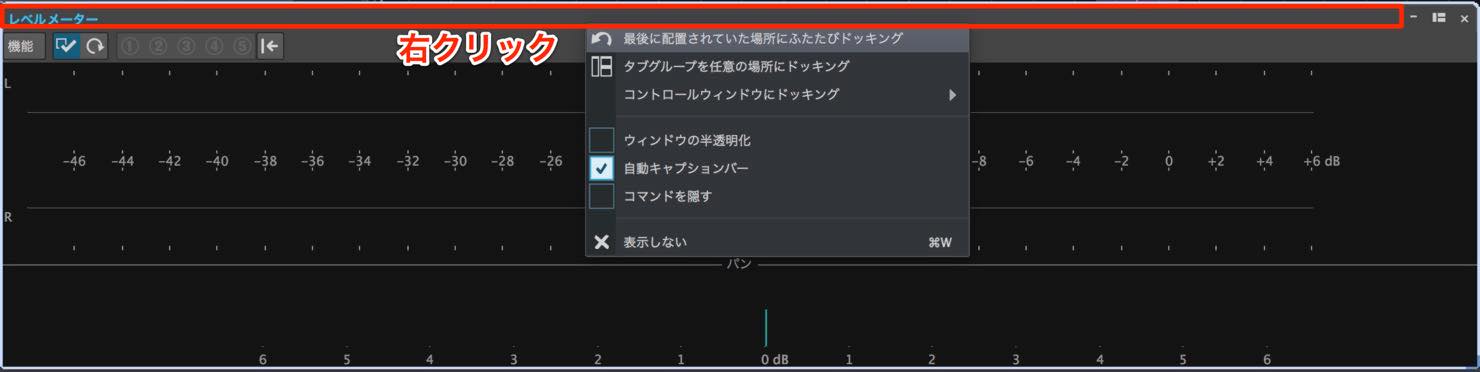1480x372 pixels.
Task: Choose 最後に配置されていた場所にふたたびドッキング
Action: tap(777, 38)
